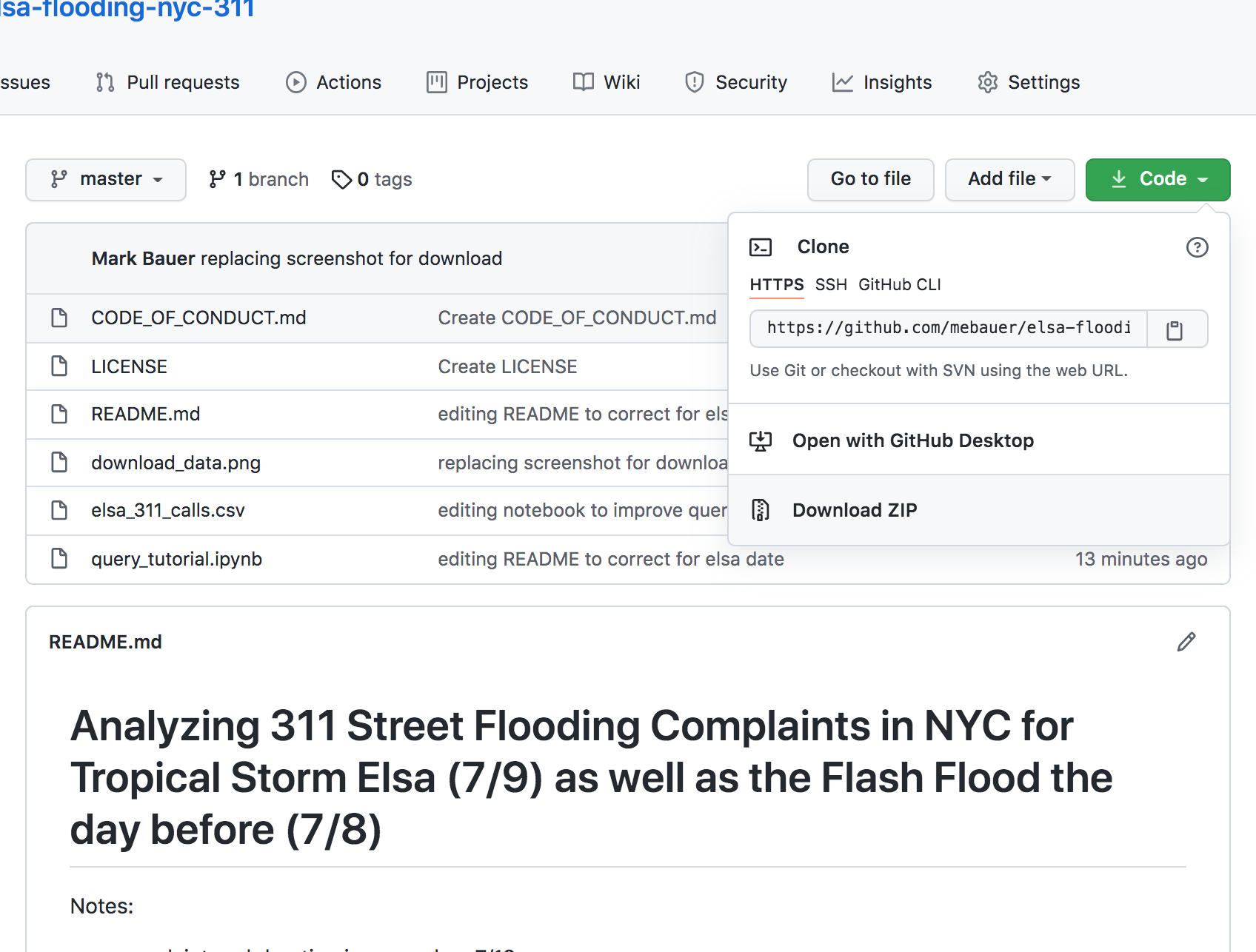
Task: Open the Mark Bauer author link
Action: (143, 258)
